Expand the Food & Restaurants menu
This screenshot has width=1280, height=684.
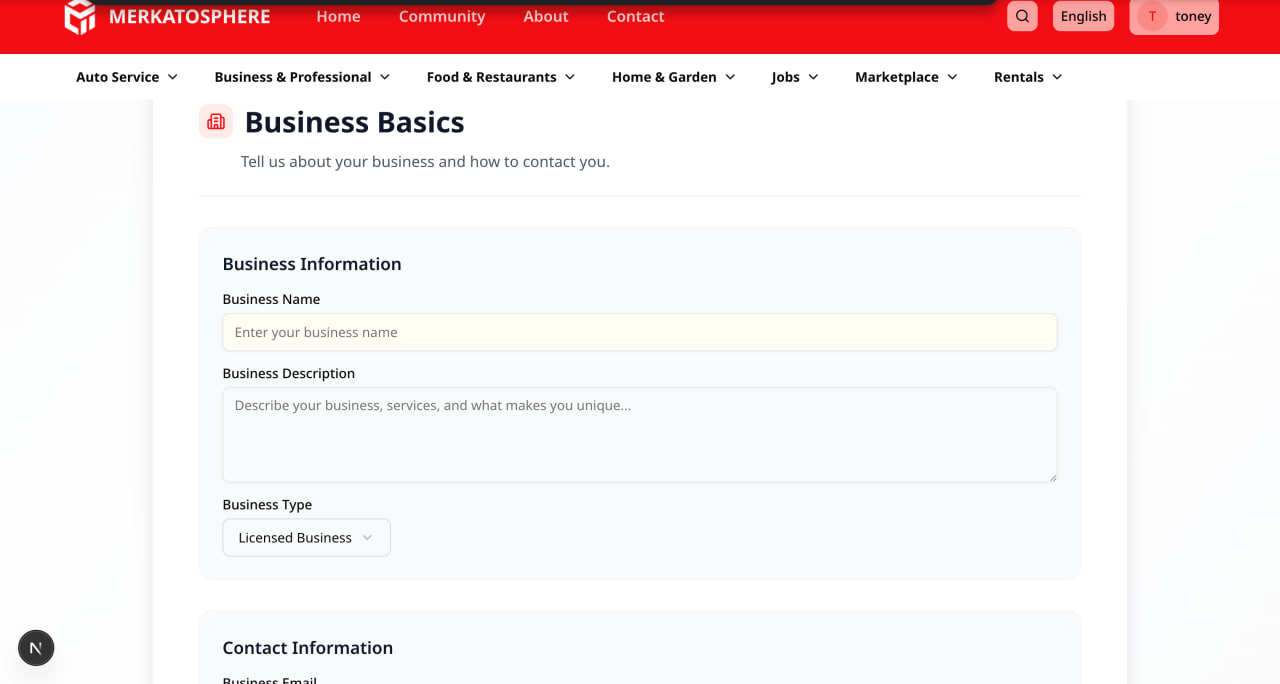click(500, 77)
